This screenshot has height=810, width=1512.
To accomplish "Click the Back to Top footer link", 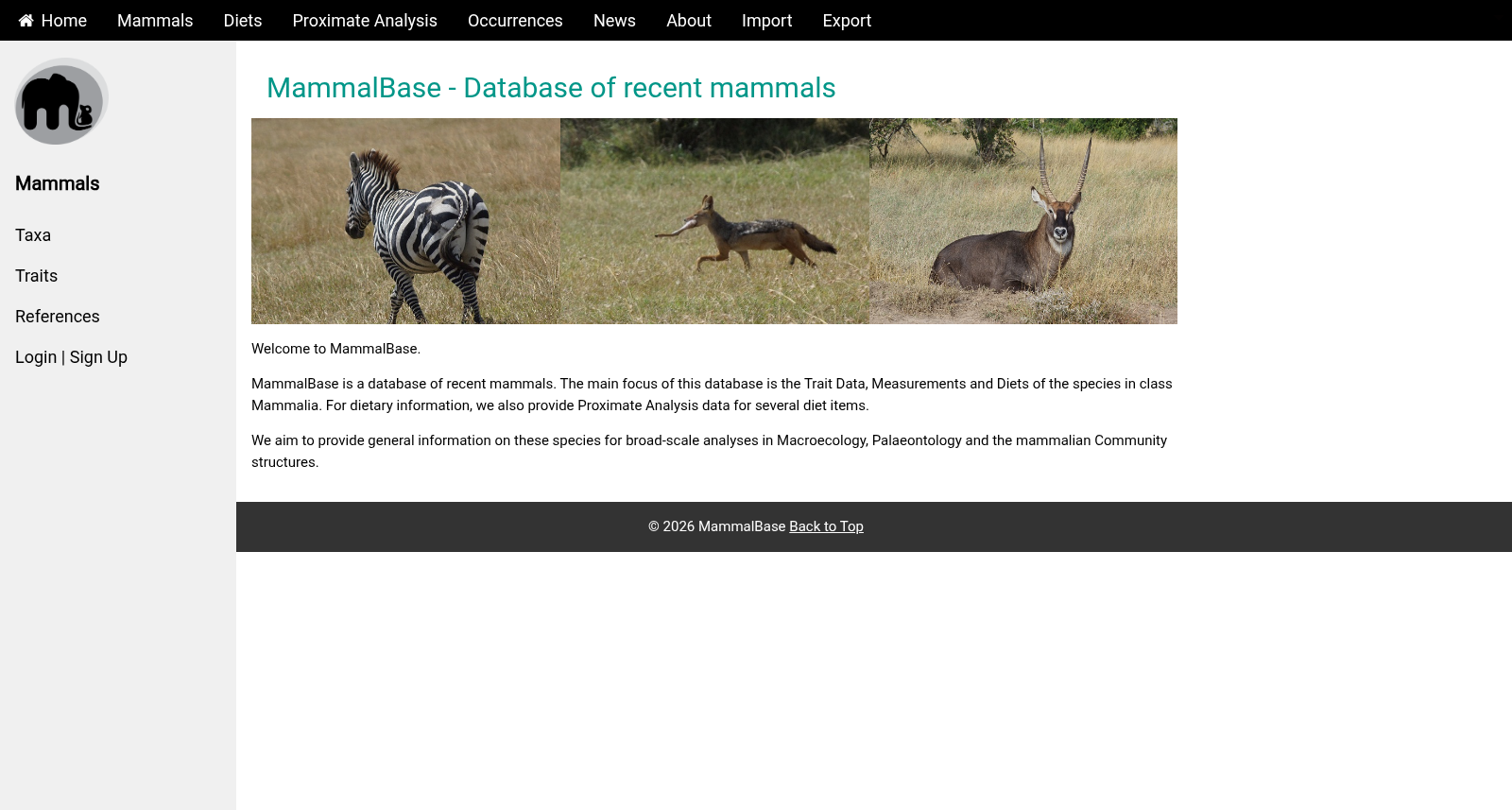I will [826, 526].
